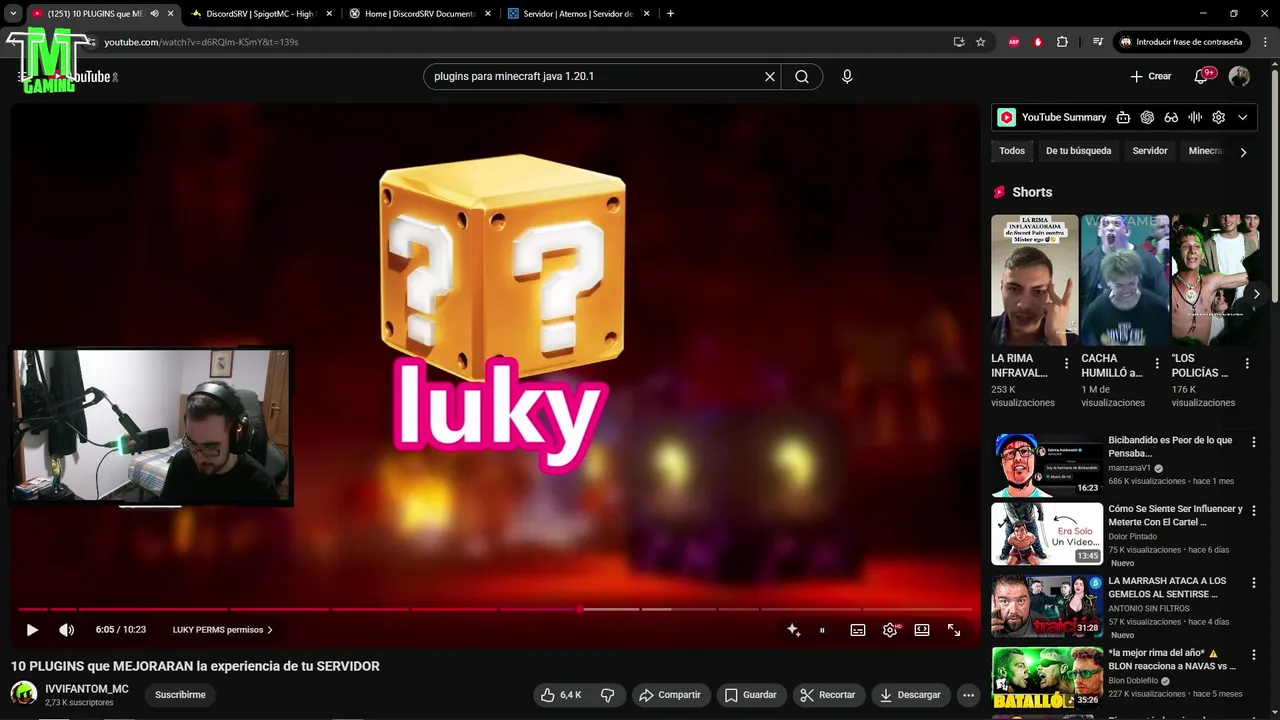The width and height of the screenshot is (1280, 720).
Task: Switch the player to theater mode
Action: point(922,630)
